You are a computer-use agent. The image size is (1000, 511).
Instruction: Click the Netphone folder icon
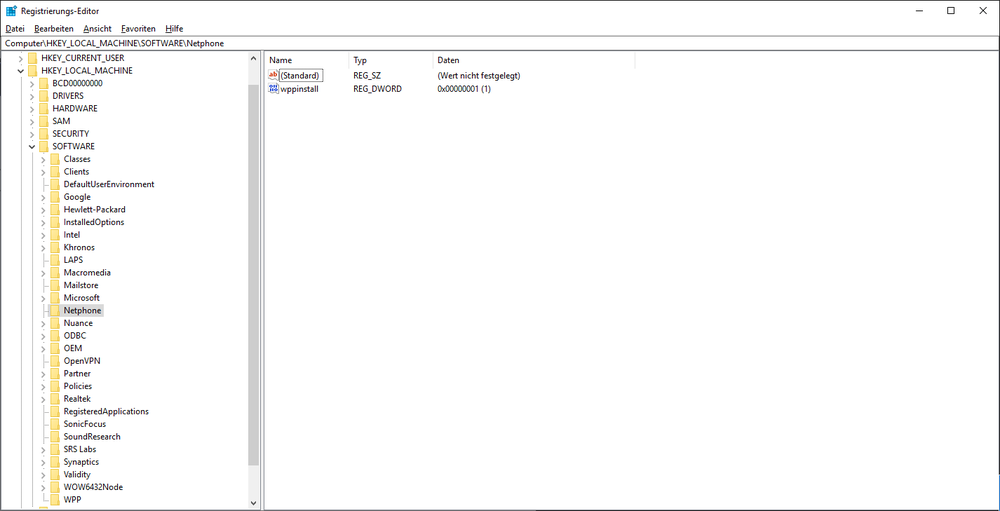[55, 310]
